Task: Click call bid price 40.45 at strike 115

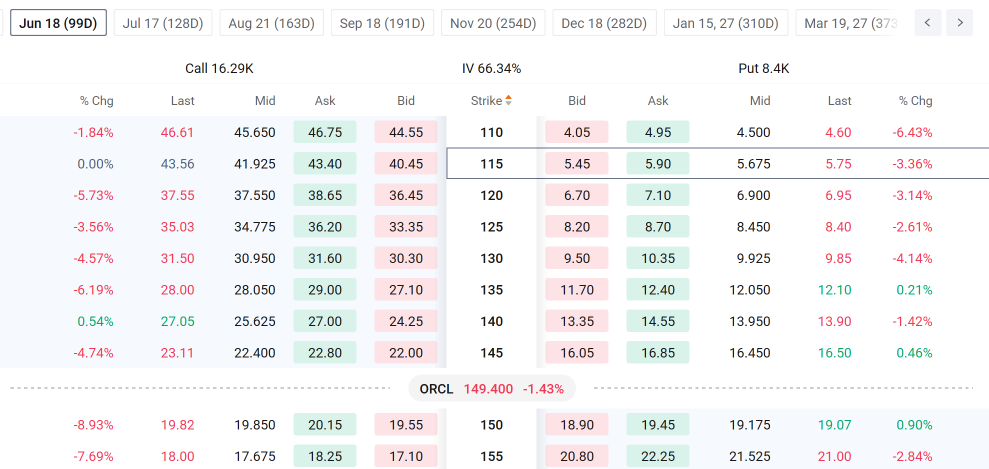Action: coord(406,164)
